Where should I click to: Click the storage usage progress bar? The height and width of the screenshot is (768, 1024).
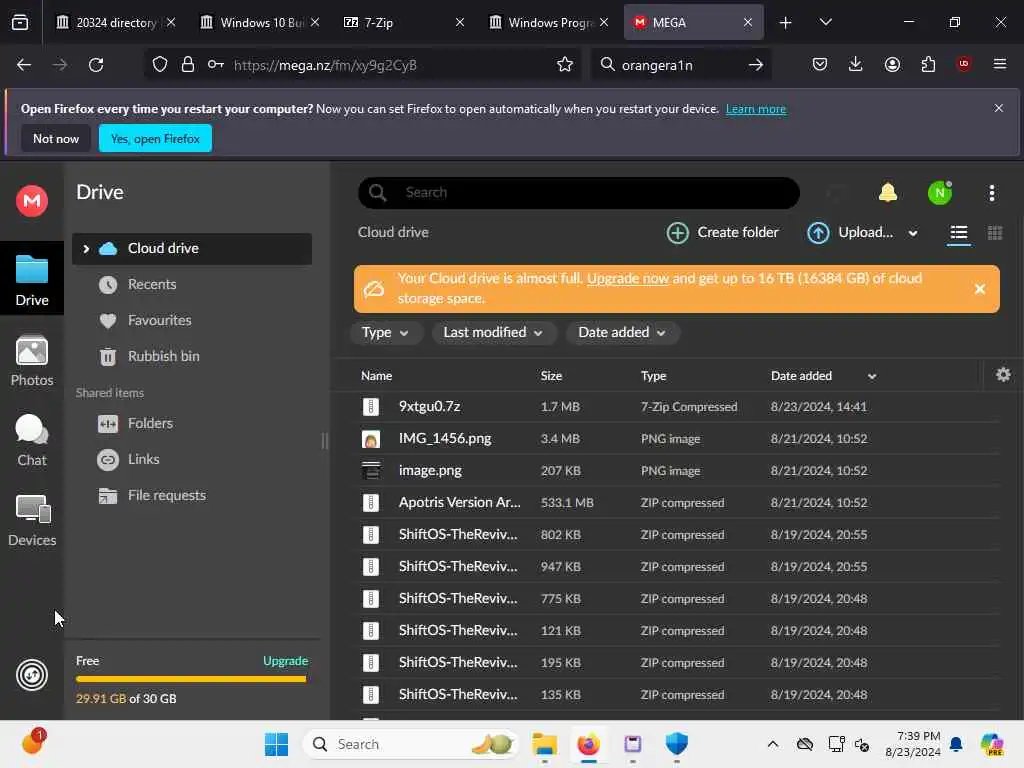point(191,679)
